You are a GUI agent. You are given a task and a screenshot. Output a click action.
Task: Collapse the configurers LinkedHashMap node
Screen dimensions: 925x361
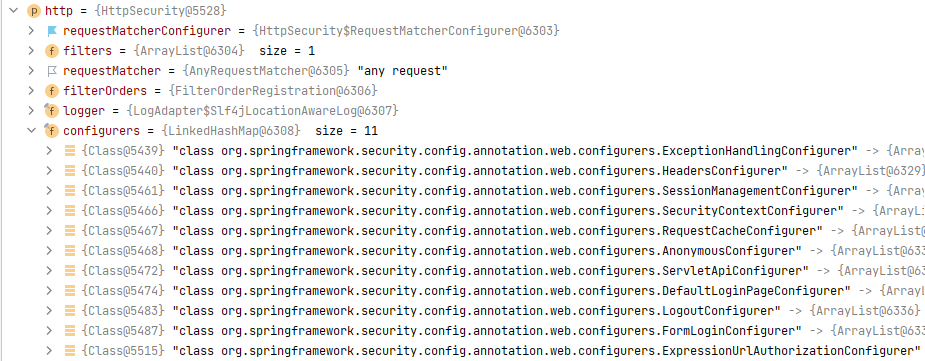[x=32, y=130]
